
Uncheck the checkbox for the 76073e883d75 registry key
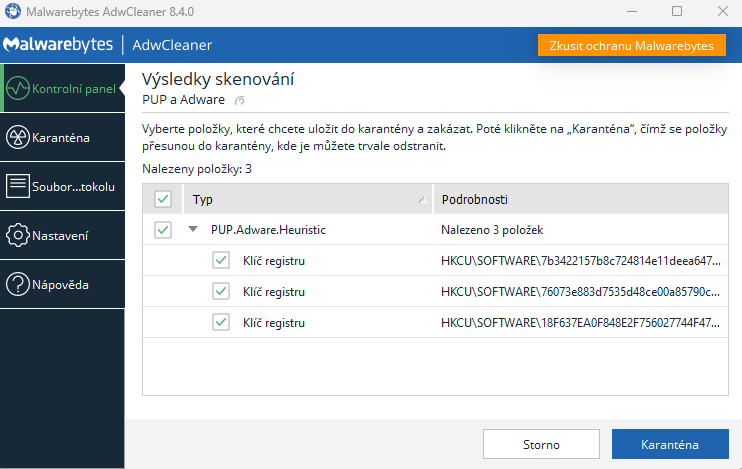pyautogui.click(x=221, y=292)
